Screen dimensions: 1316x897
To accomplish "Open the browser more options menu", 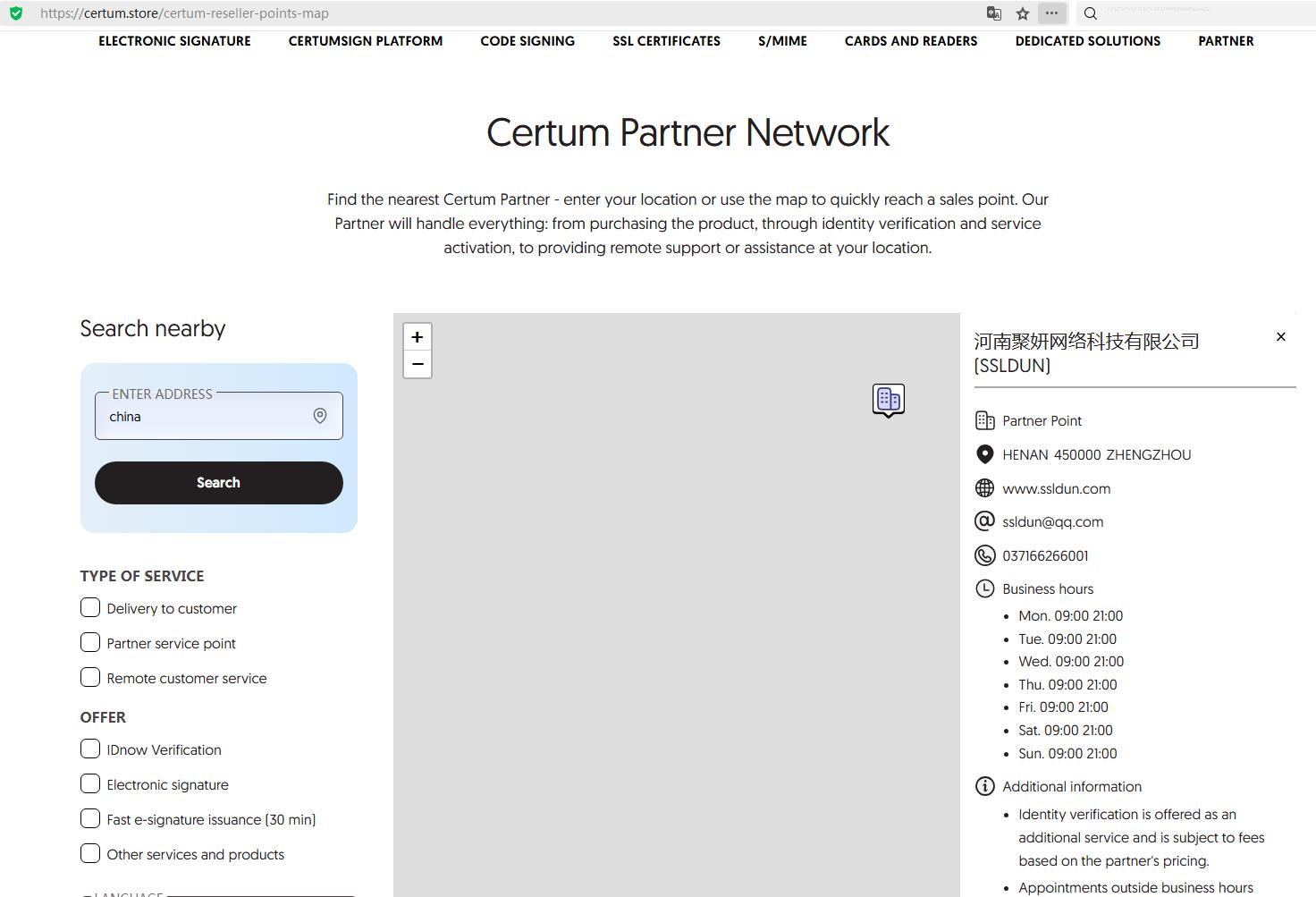I will 1052,13.
